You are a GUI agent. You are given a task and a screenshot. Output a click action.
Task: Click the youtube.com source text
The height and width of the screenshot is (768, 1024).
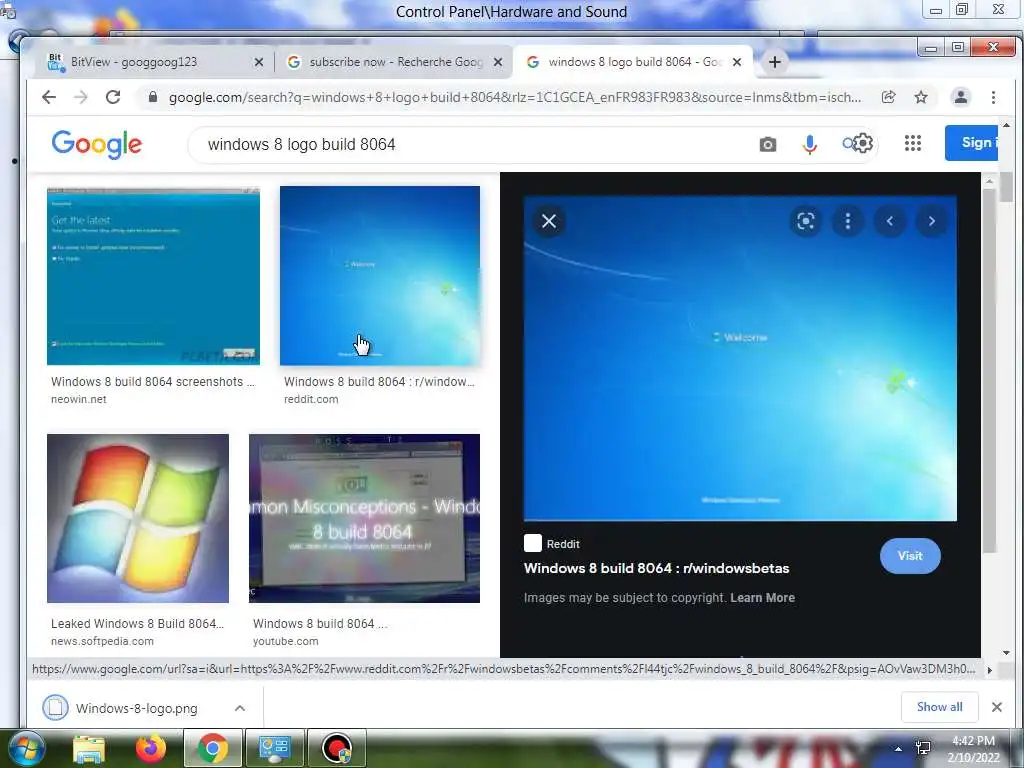285,641
